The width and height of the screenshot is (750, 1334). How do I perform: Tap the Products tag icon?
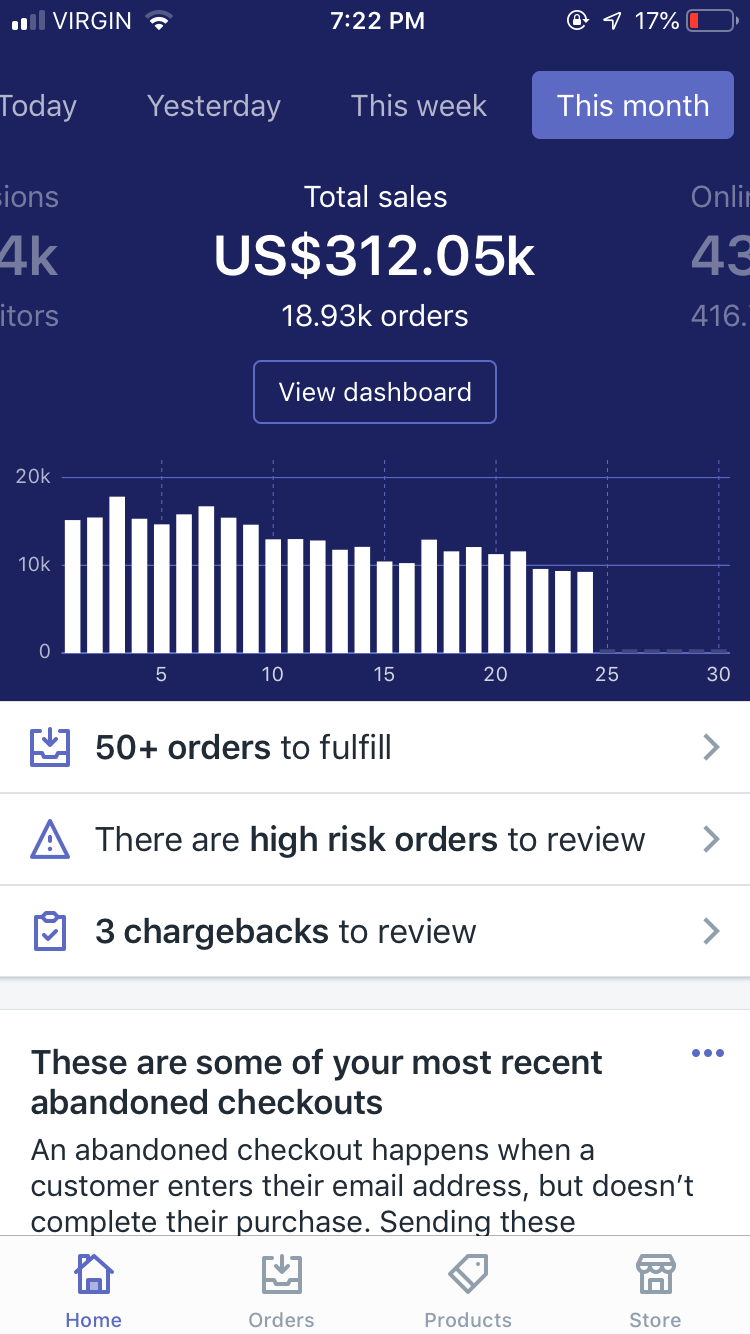[468, 1276]
